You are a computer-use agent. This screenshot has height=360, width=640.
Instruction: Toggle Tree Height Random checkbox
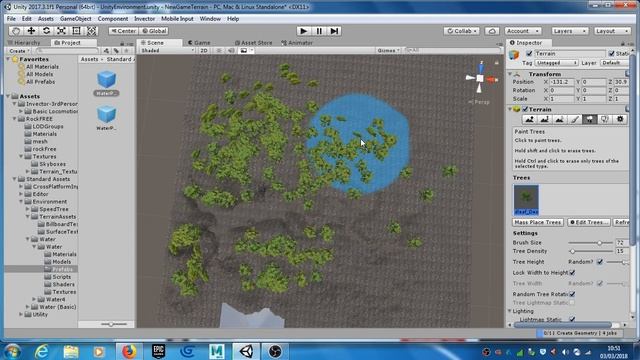pos(600,262)
